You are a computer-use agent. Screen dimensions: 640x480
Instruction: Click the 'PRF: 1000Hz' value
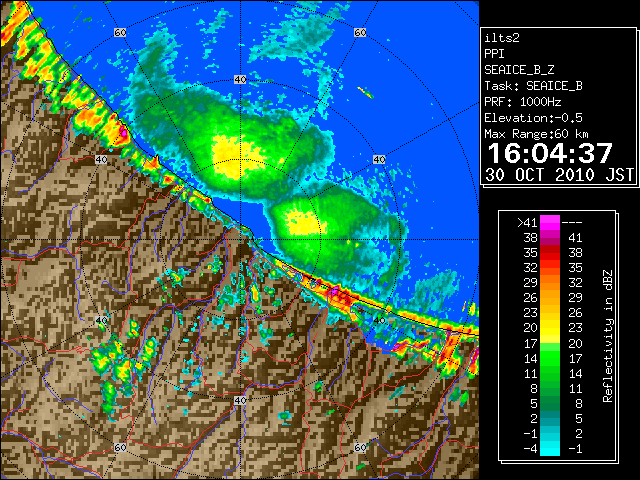[522, 102]
